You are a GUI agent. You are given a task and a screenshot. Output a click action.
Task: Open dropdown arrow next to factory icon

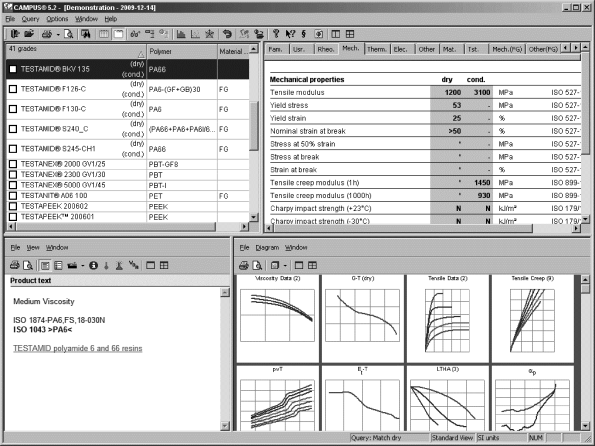[x=82, y=266]
